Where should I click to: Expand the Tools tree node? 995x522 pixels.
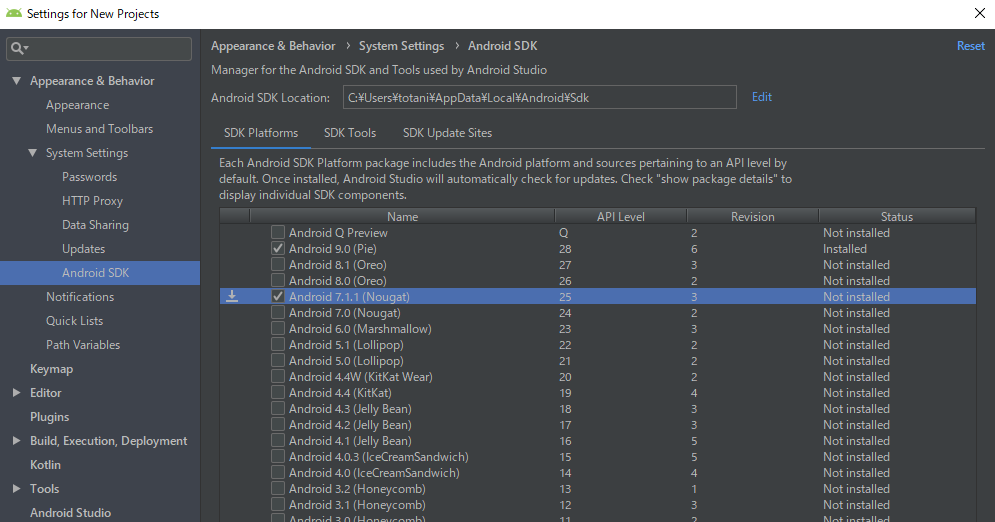tap(16, 488)
